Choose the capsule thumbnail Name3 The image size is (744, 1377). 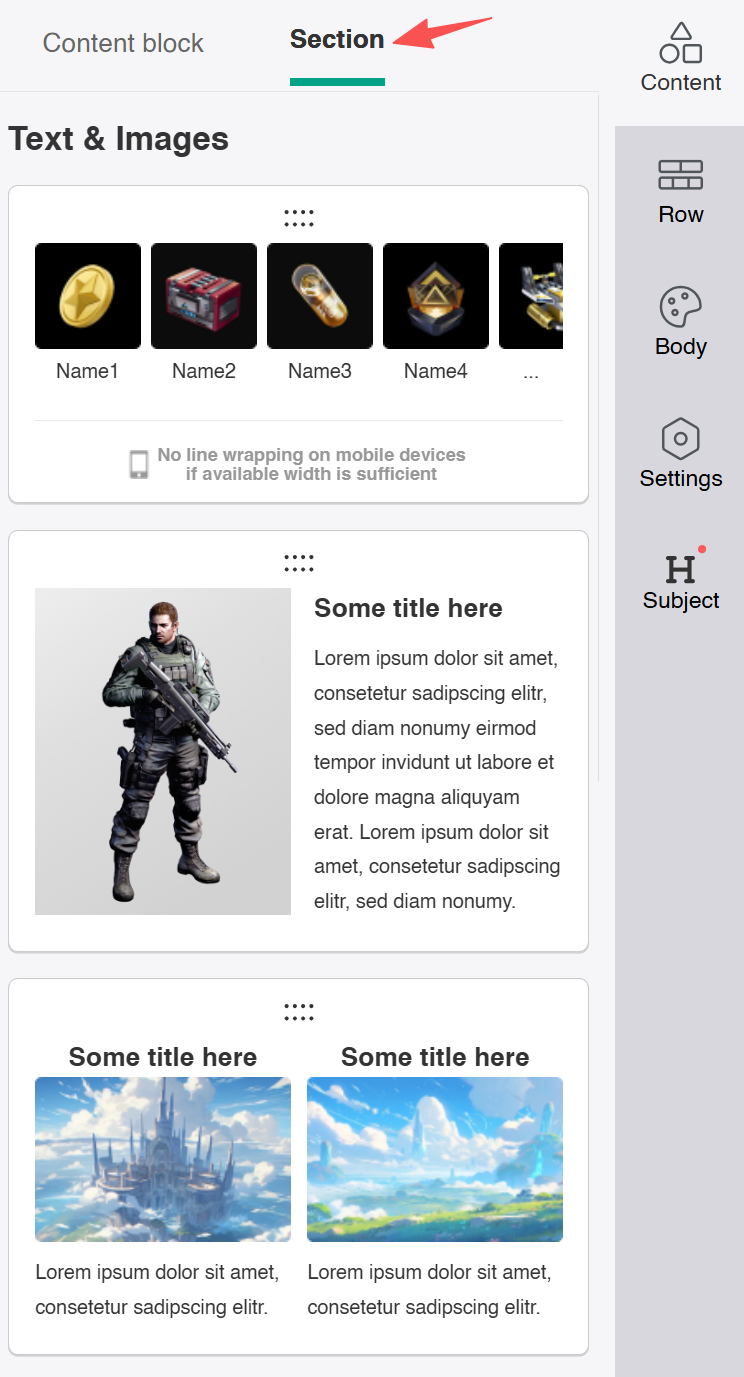tap(320, 296)
